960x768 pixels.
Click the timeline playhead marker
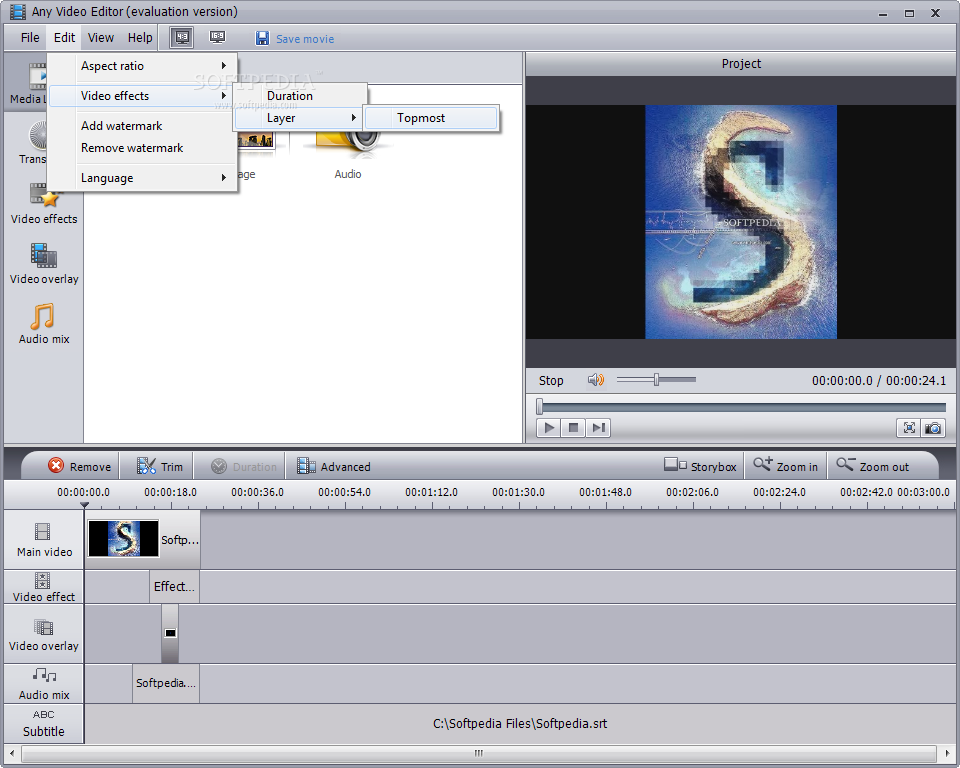tap(84, 505)
